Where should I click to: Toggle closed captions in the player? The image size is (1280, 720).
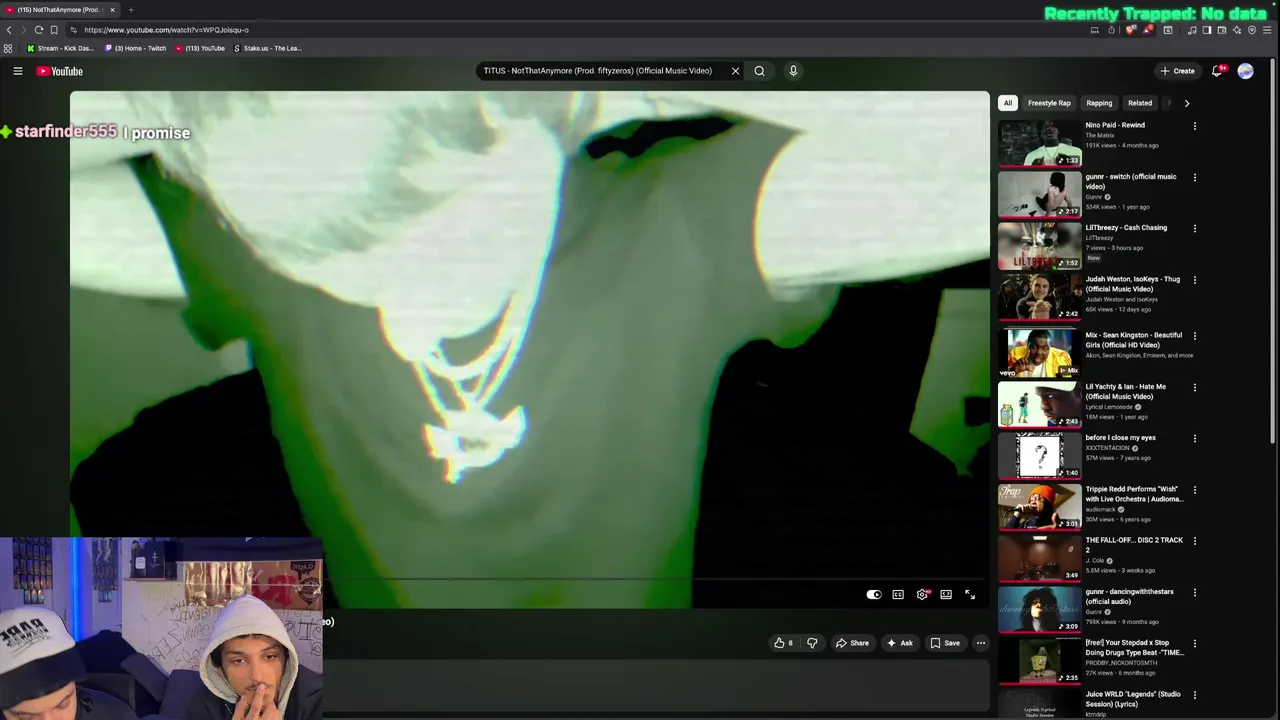coord(898,595)
